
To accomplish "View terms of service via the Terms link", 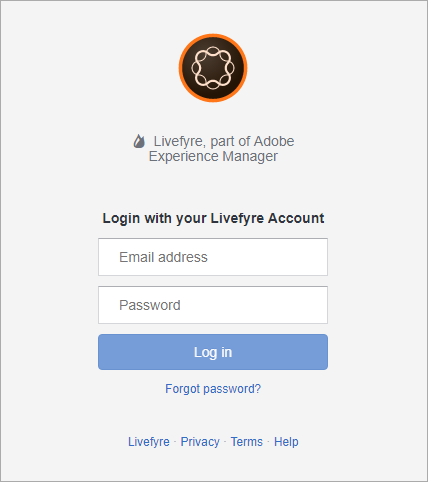I will (x=247, y=442).
